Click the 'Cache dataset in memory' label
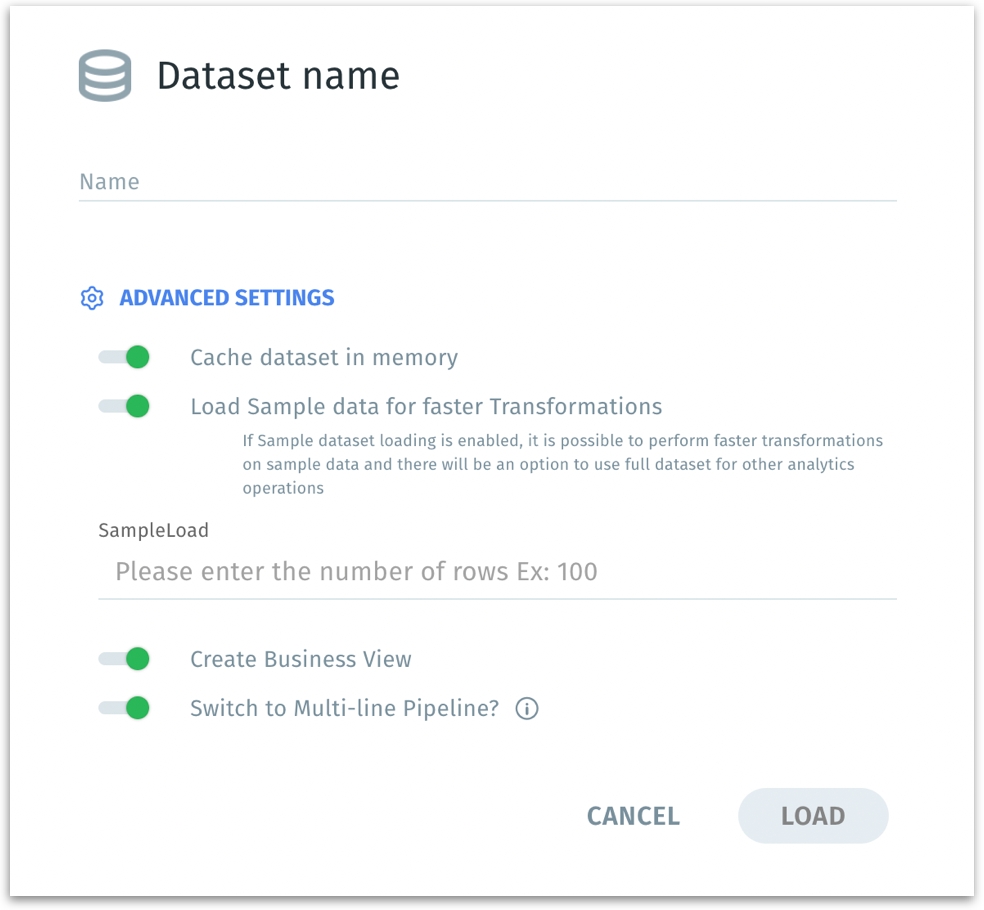Viewport: 984px width, 910px height. pyautogui.click(x=324, y=358)
